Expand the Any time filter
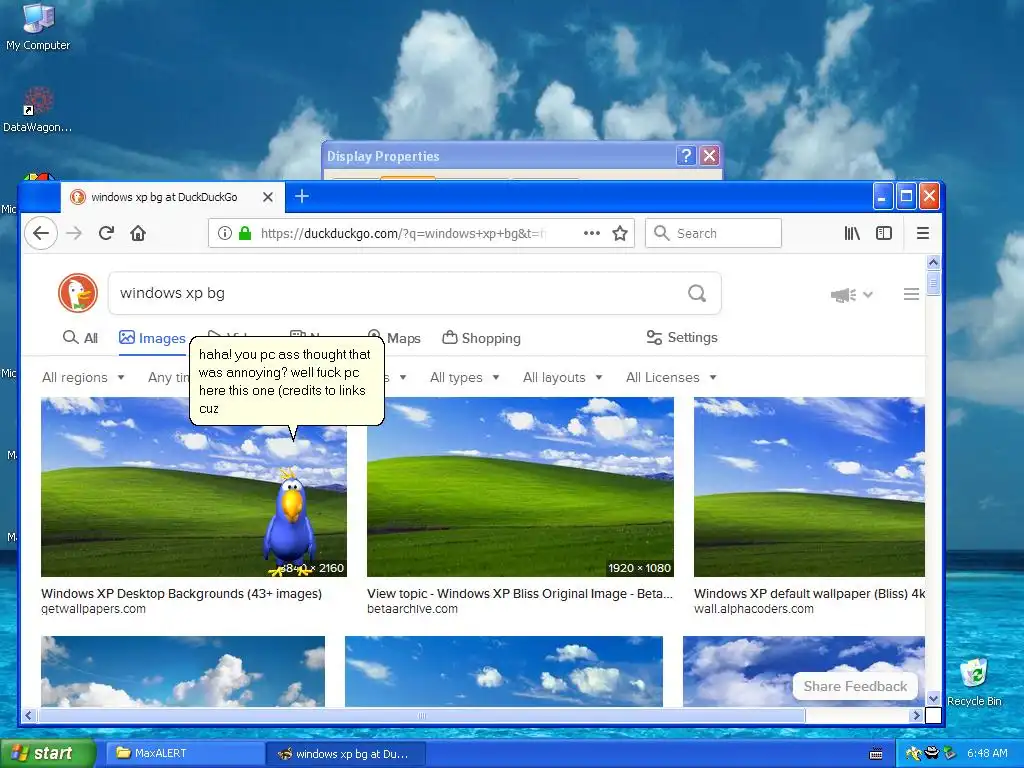Image resolution: width=1024 pixels, height=768 pixels. [x=168, y=377]
